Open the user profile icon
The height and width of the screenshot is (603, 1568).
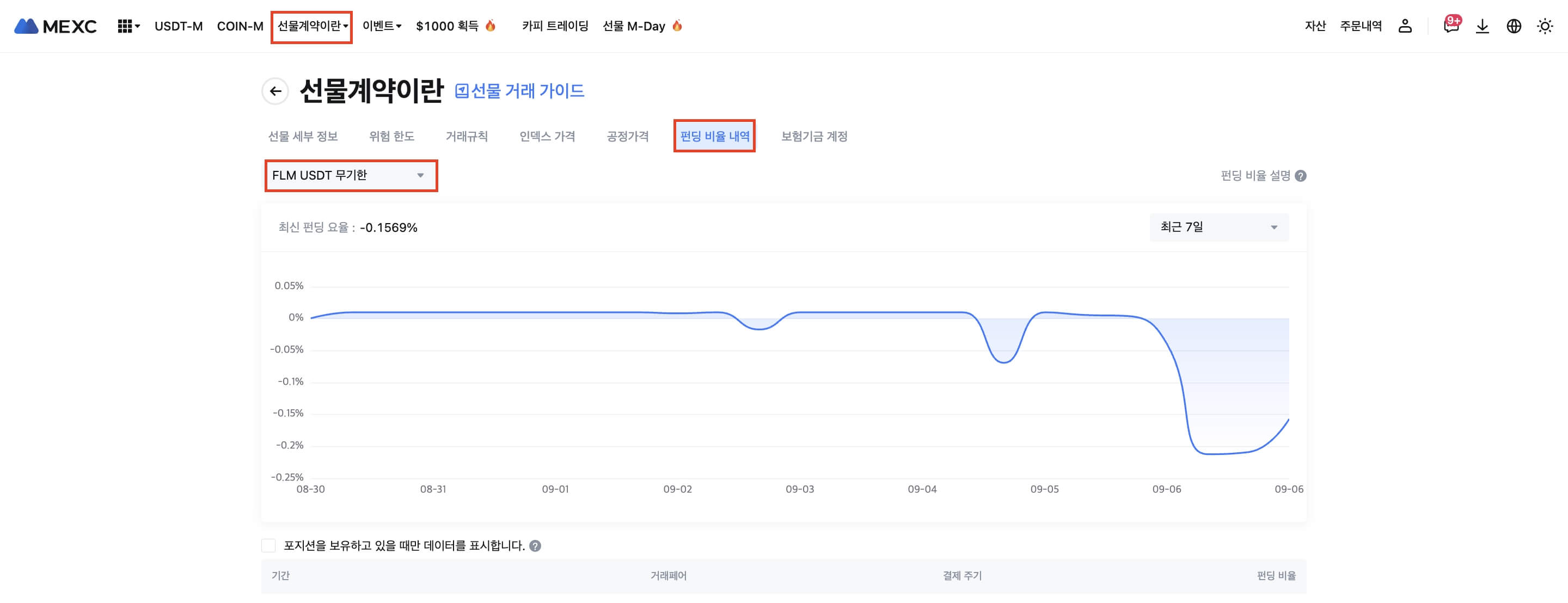[x=1405, y=26]
